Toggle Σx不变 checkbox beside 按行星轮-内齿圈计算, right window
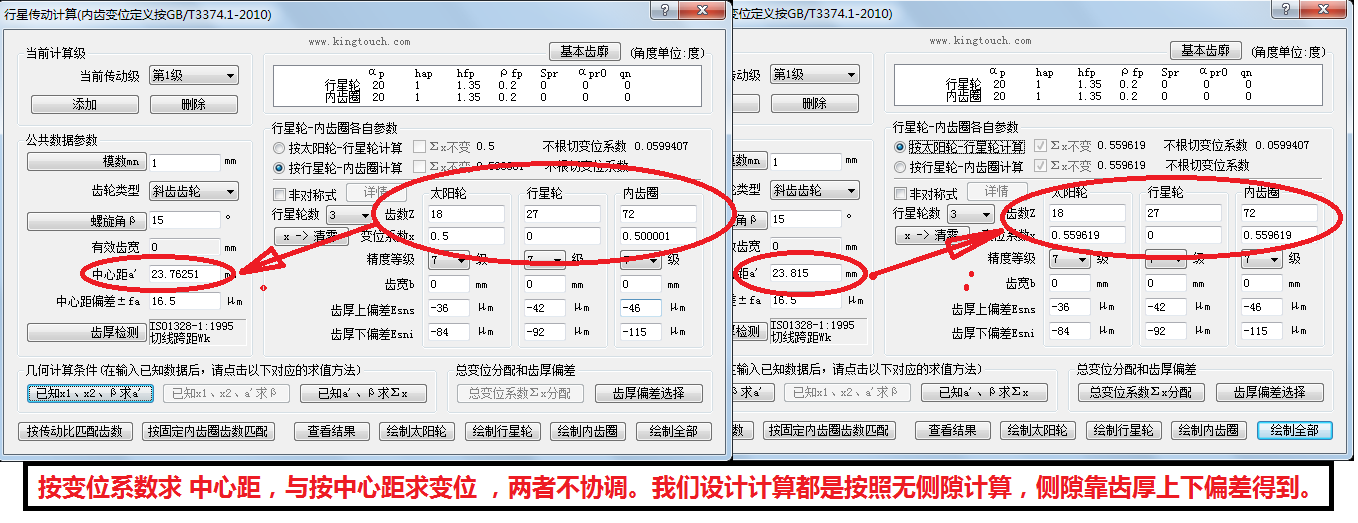The width and height of the screenshot is (1358, 523). (1041, 166)
